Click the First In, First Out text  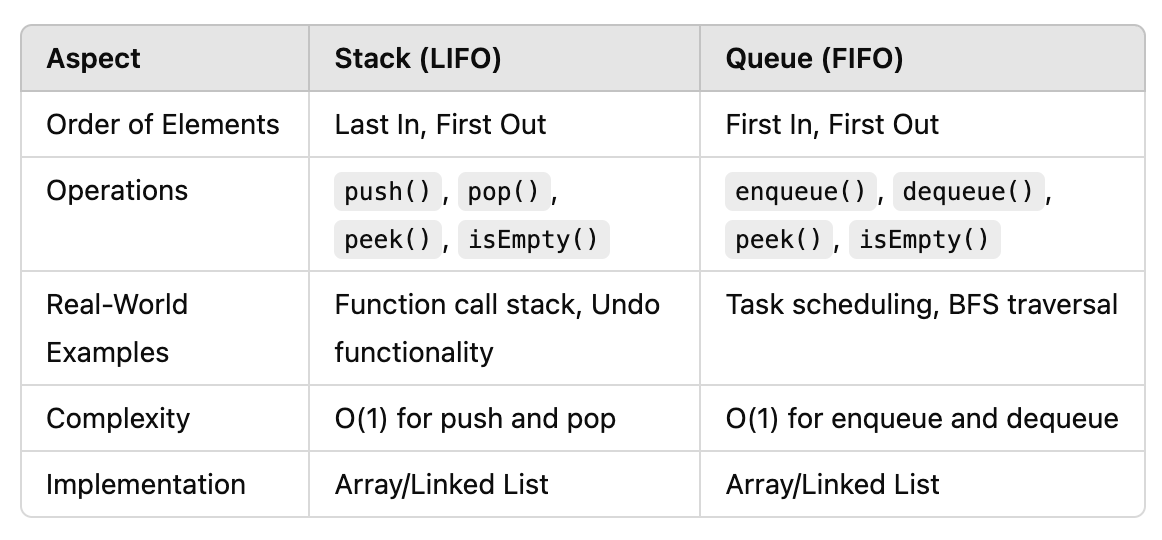832,125
